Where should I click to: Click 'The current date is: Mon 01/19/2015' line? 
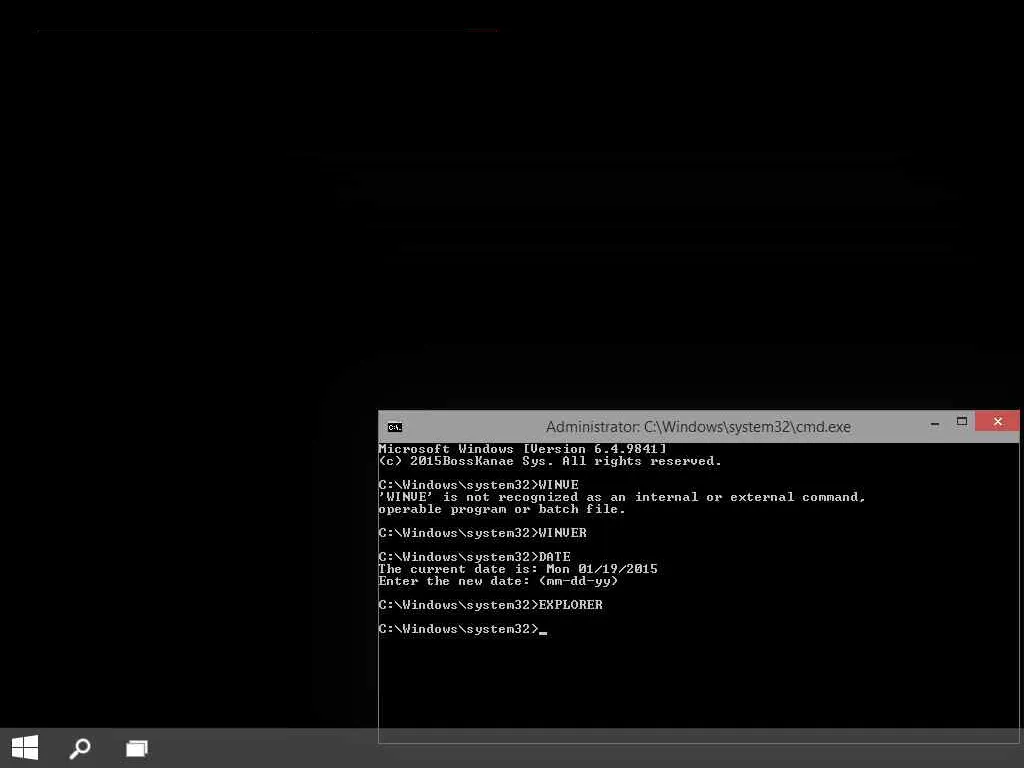click(518, 569)
